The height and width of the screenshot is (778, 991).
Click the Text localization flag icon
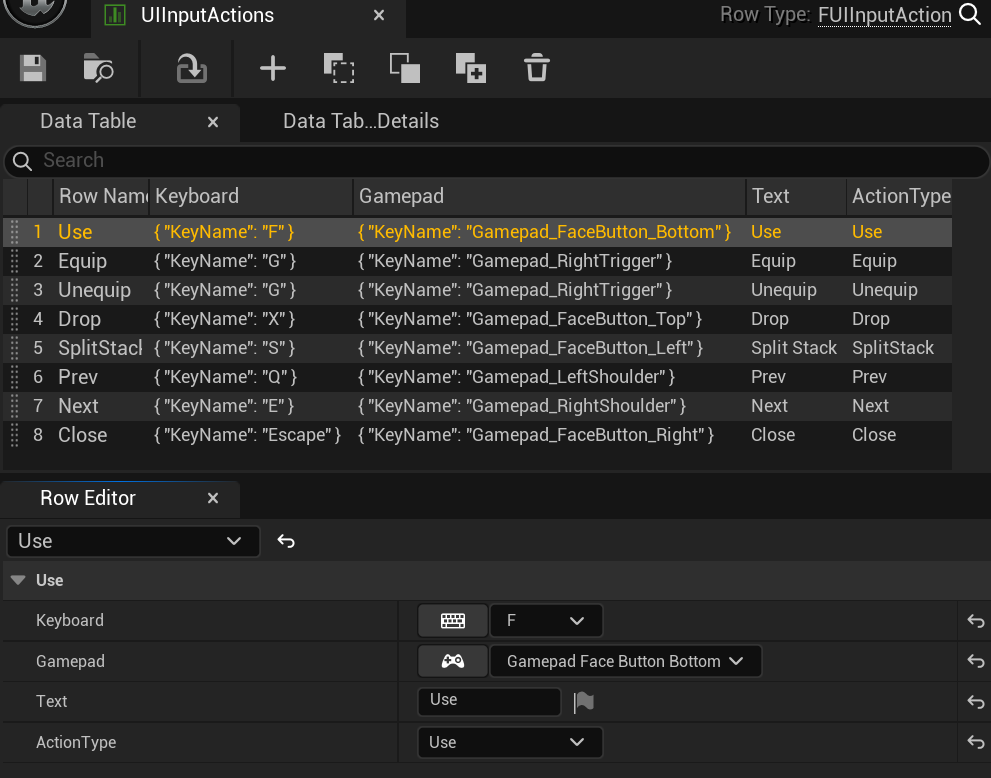(x=584, y=703)
